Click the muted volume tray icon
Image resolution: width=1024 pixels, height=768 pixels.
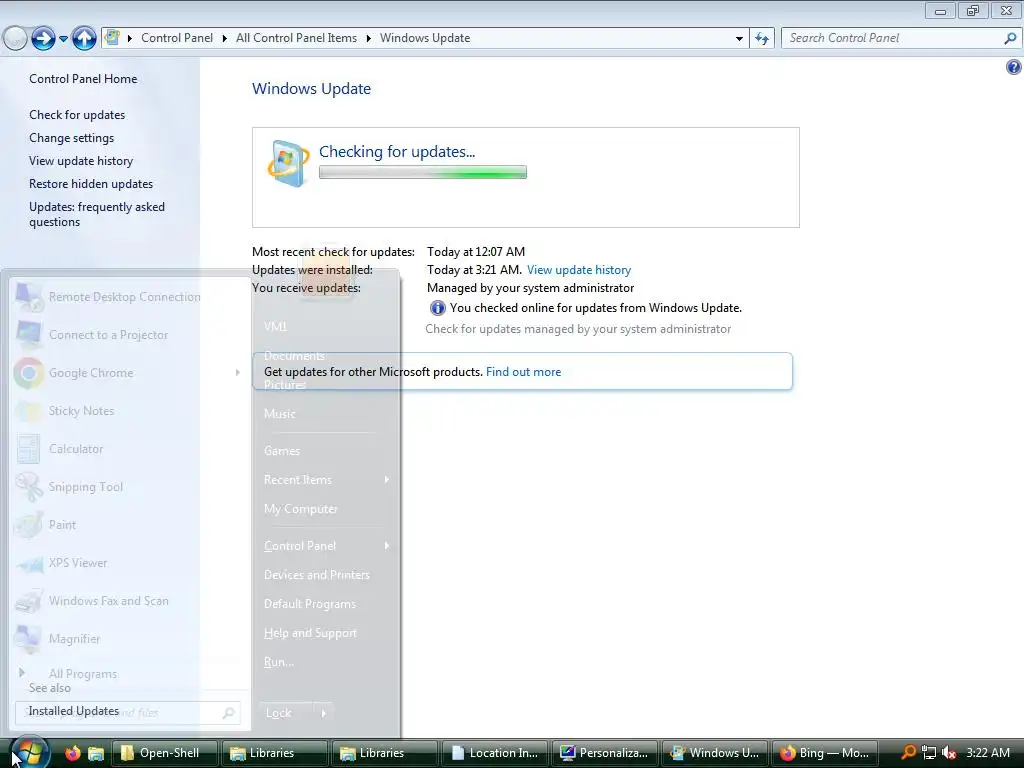pyautogui.click(x=949, y=753)
